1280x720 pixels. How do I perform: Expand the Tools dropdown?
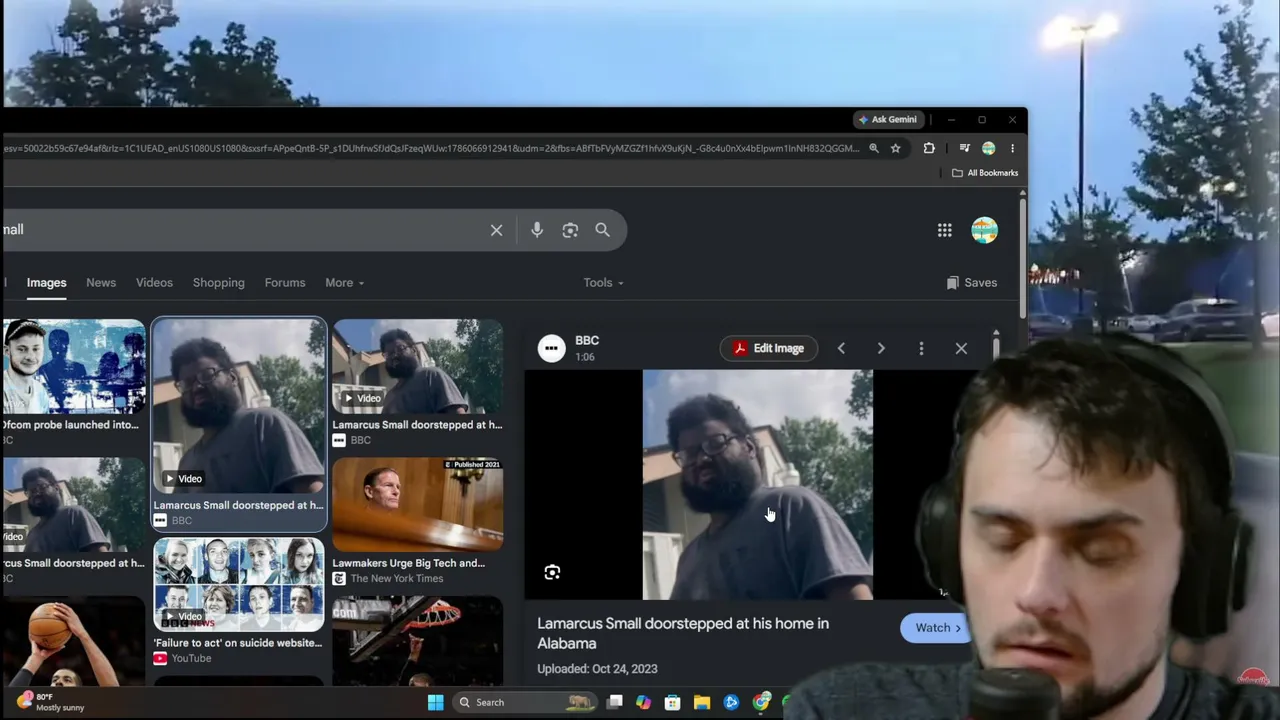603,283
